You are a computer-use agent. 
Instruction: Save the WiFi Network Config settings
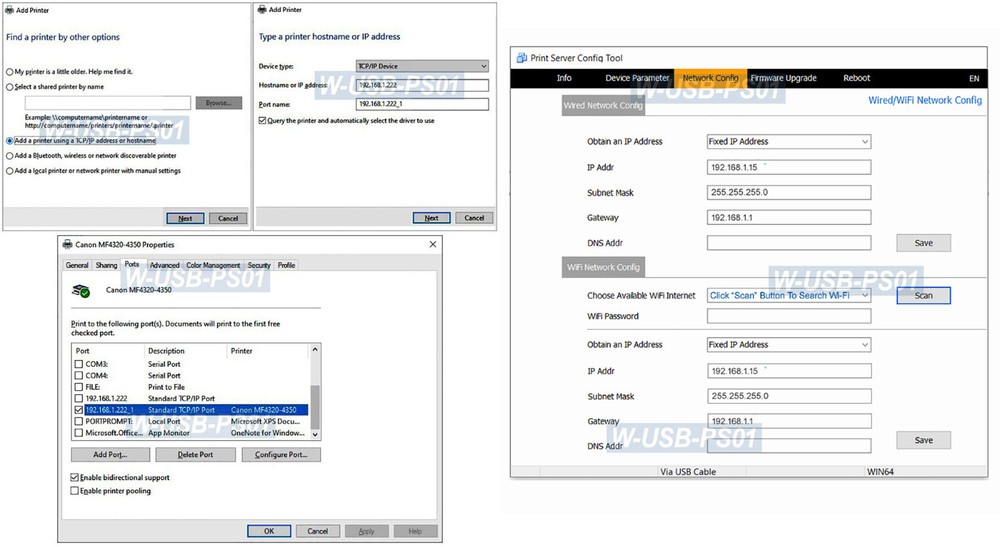point(923,440)
